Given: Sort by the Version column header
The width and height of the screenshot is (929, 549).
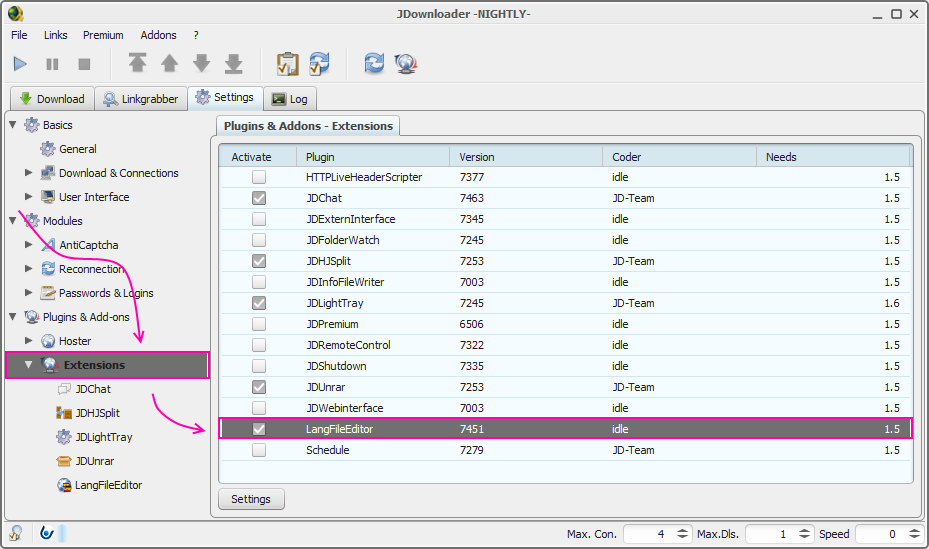Looking at the screenshot, I should [526, 157].
